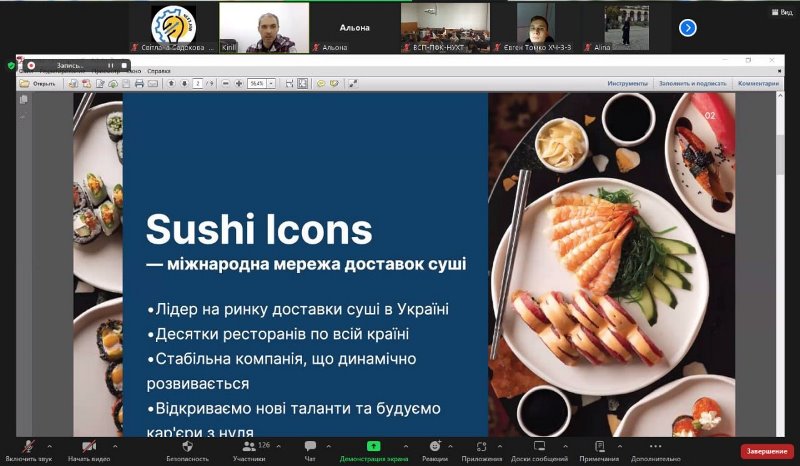Start video with the camera toggle
This screenshot has width=800, height=466.
click(x=89, y=446)
